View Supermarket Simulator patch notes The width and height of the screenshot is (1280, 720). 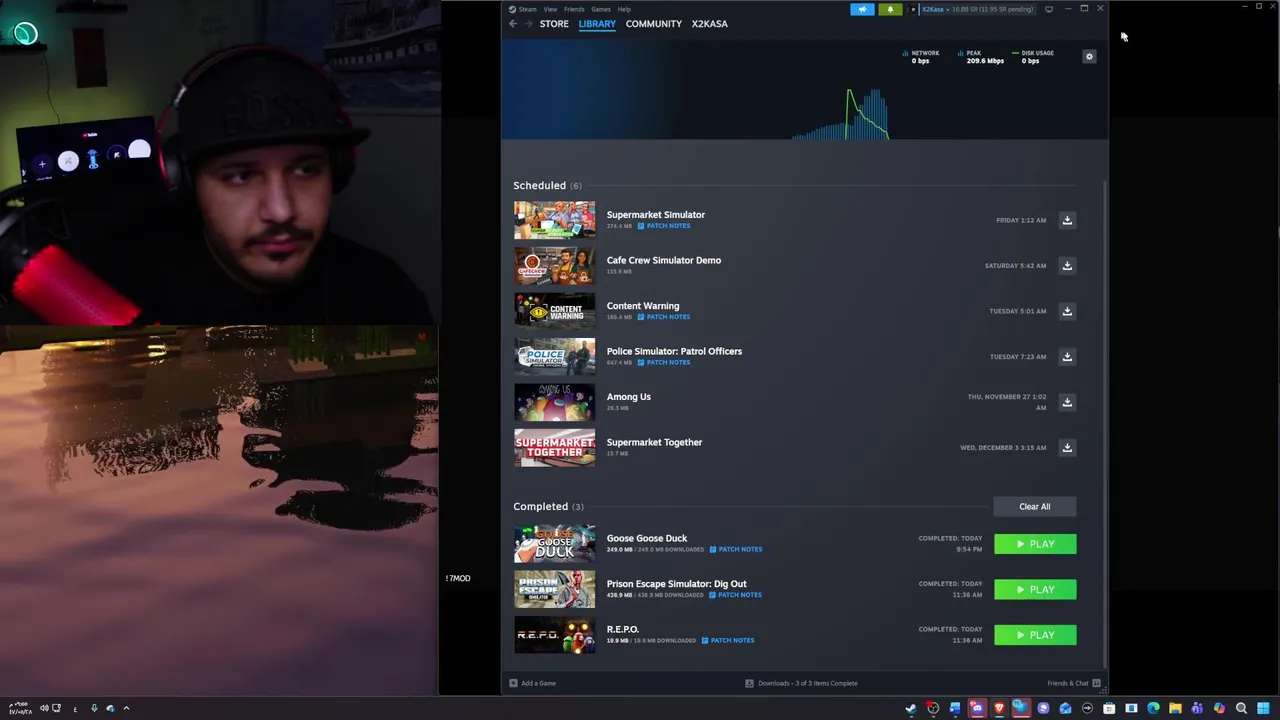(664, 226)
